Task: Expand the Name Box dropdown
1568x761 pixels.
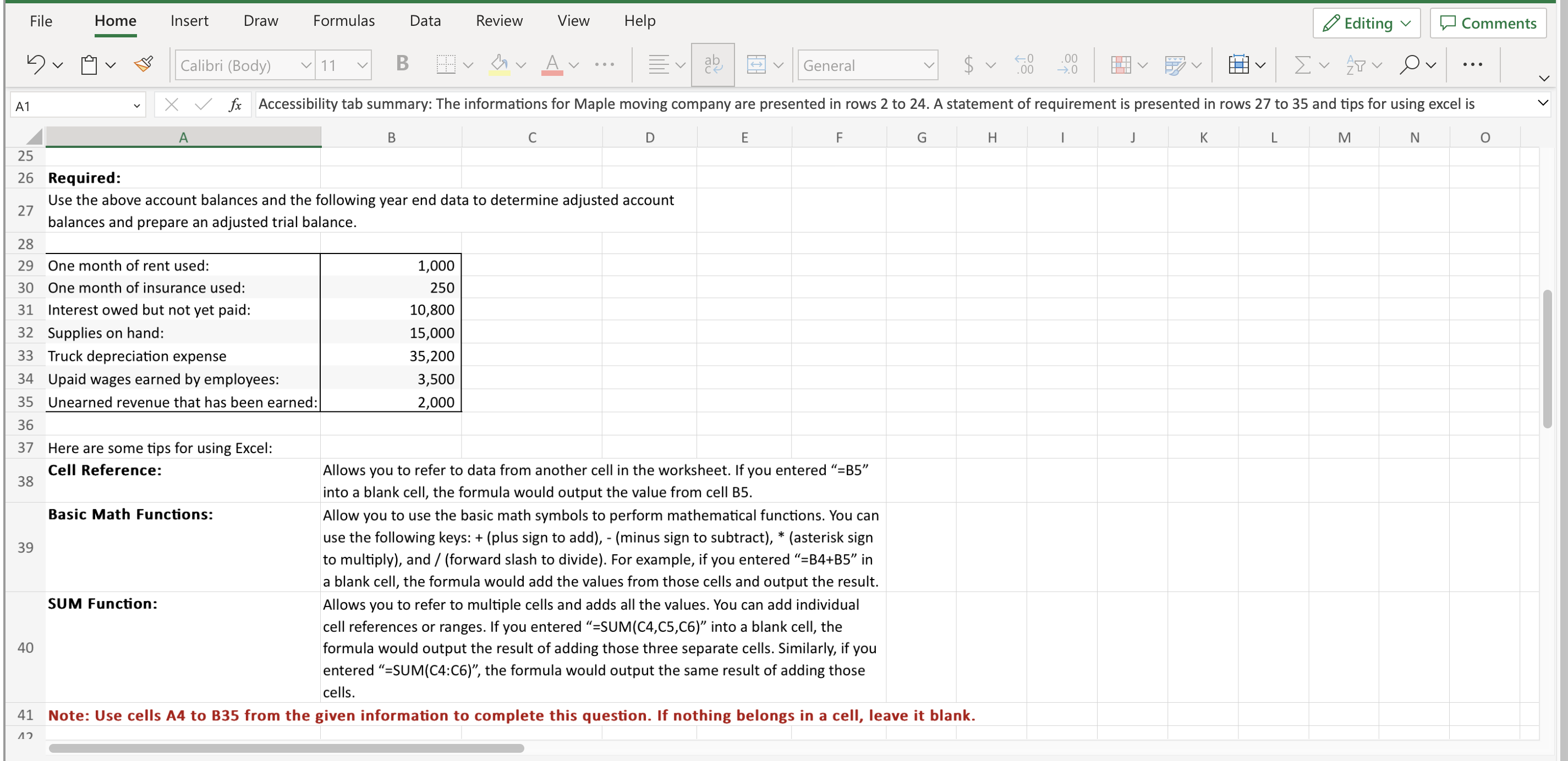Action: click(138, 104)
